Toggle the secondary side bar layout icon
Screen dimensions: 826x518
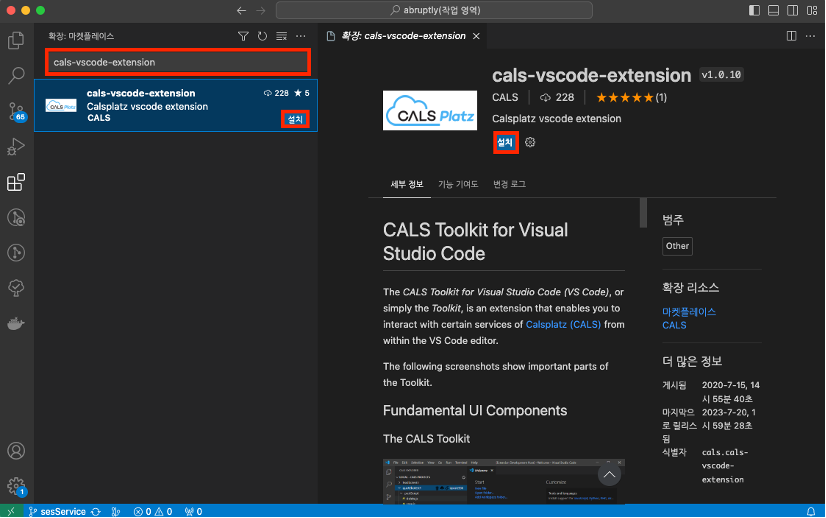tap(792, 11)
